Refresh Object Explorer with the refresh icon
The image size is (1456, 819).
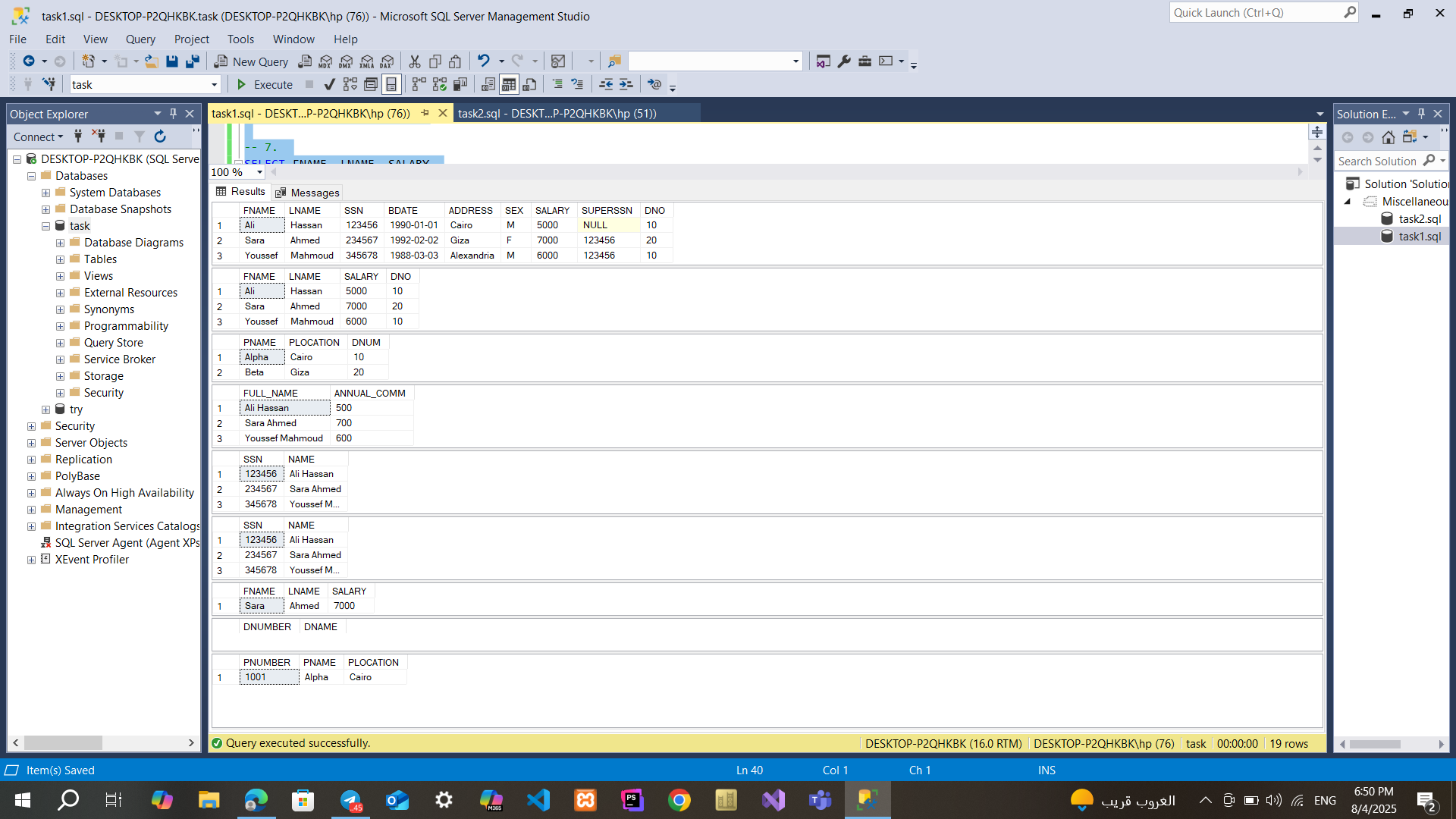pyautogui.click(x=160, y=136)
